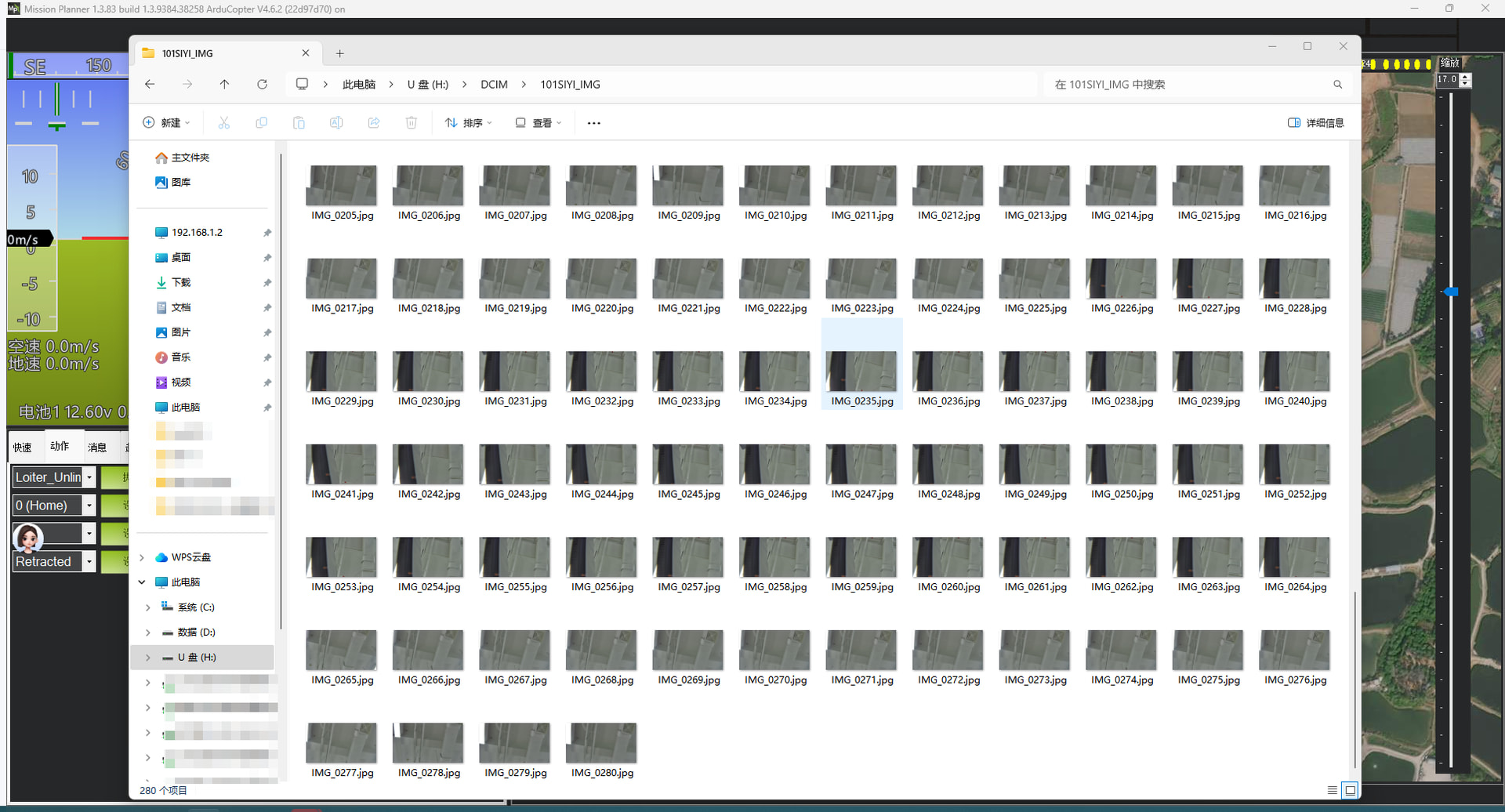Click the Back navigation arrow

[x=150, y=85]
